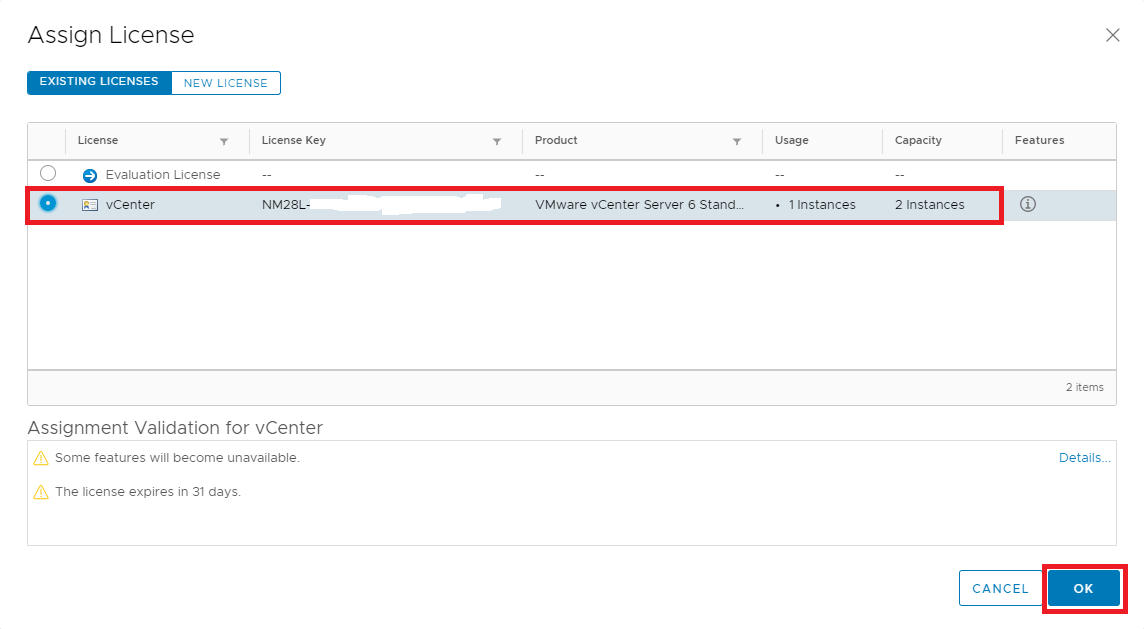Cancel the license assignment
1144x629 pixels.
tap(1000, 588)
